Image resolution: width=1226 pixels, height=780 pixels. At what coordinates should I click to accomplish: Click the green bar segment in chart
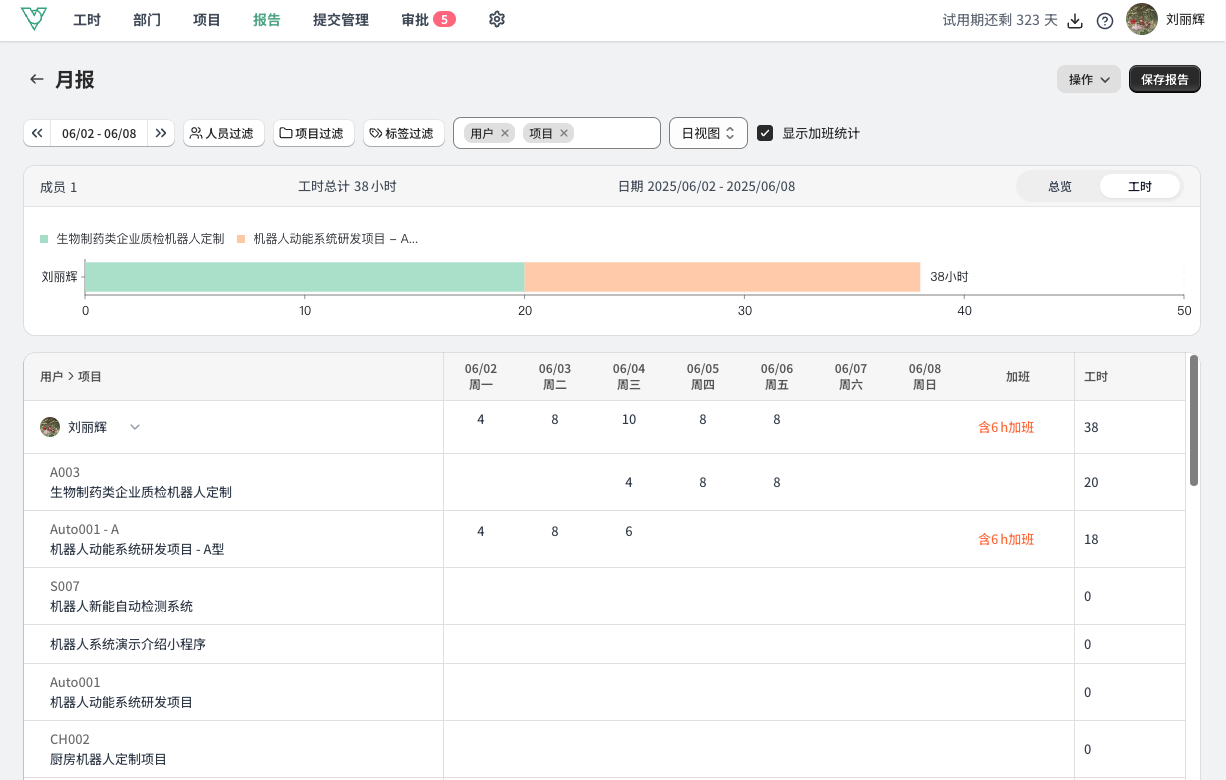[x=305, y=277]
